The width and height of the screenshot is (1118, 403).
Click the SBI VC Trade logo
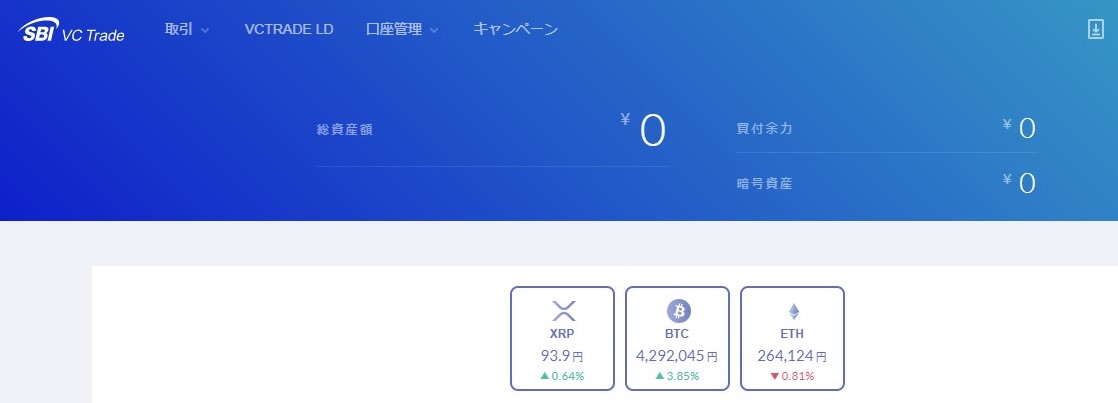71,31
